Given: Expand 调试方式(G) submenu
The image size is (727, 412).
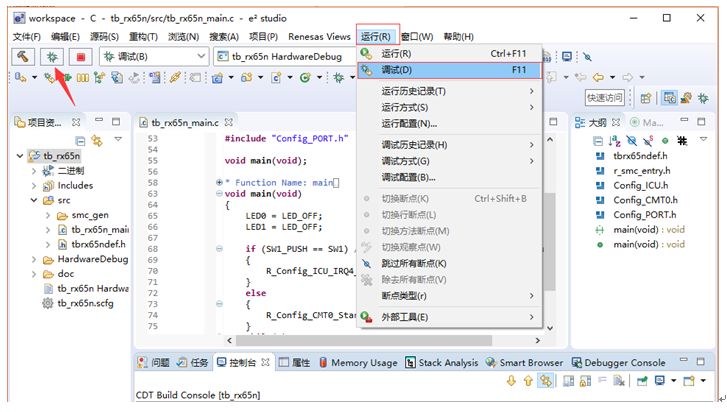Looking at the screenshot, I should 449,161.
